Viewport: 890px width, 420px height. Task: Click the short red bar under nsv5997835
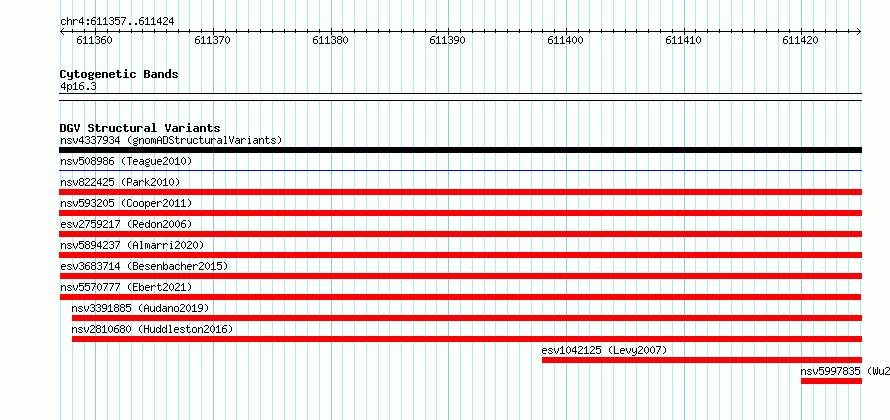[831, 381]
